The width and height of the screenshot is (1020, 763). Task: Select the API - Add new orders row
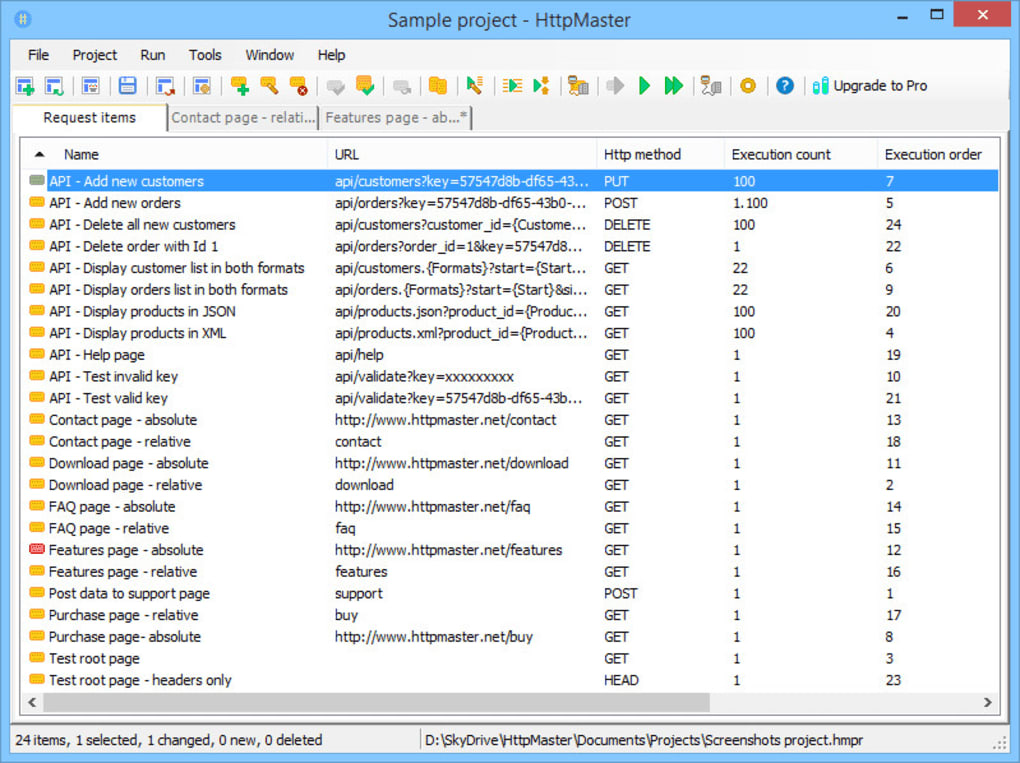(511, 203)
